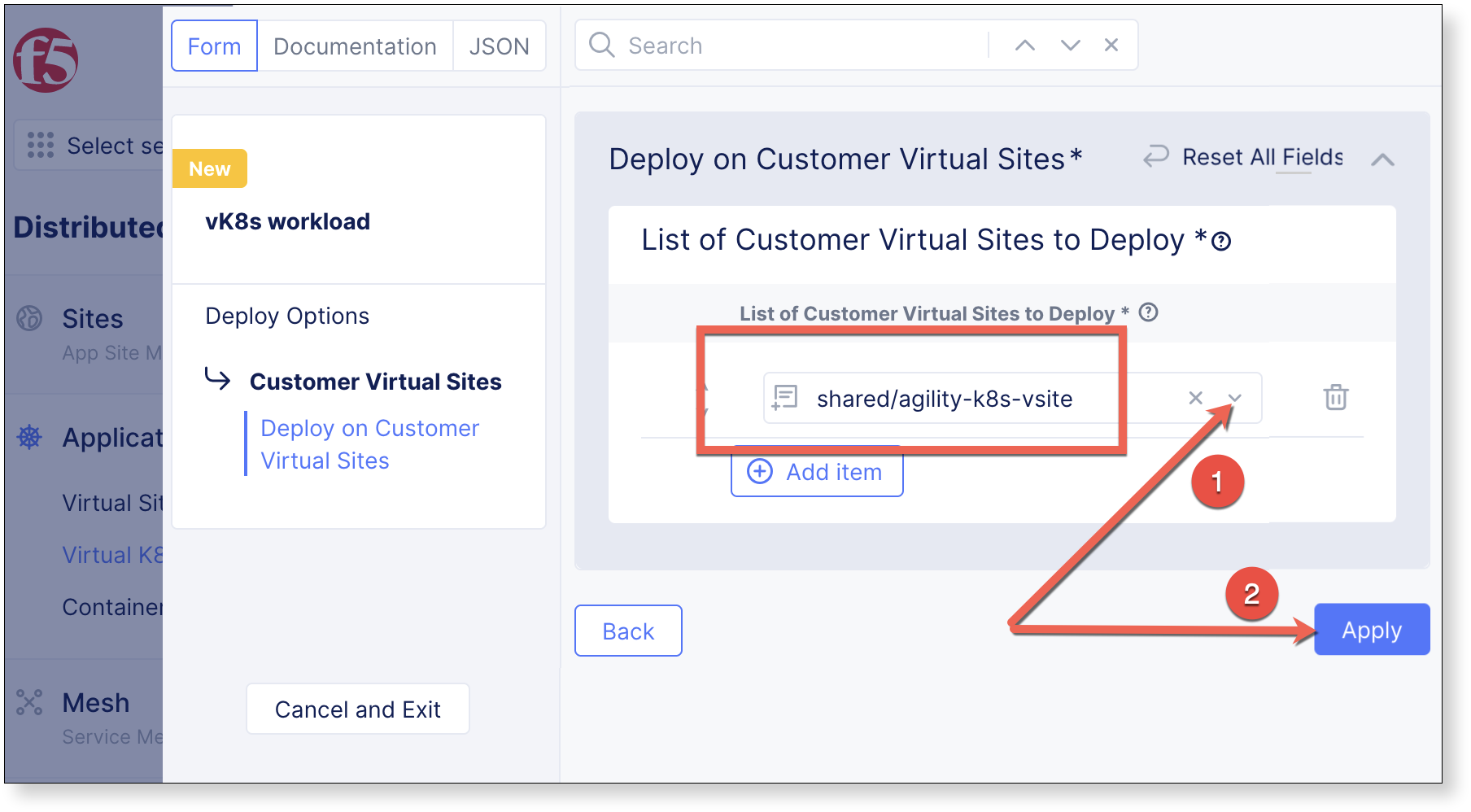Switch to the JSON tab

pyautogui.click(x=500, y=46)
